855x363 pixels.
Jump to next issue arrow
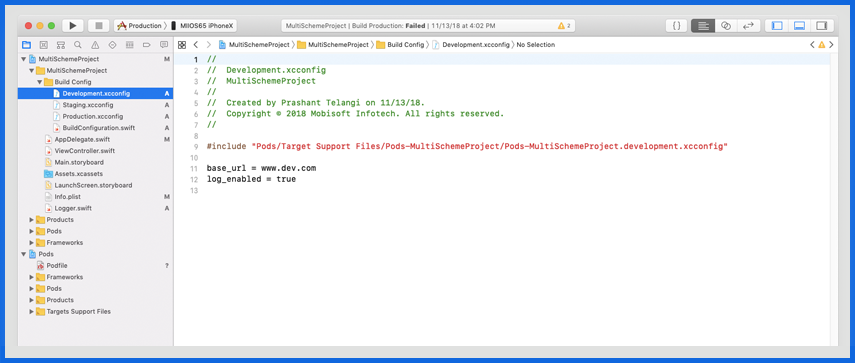coord(831,45)
